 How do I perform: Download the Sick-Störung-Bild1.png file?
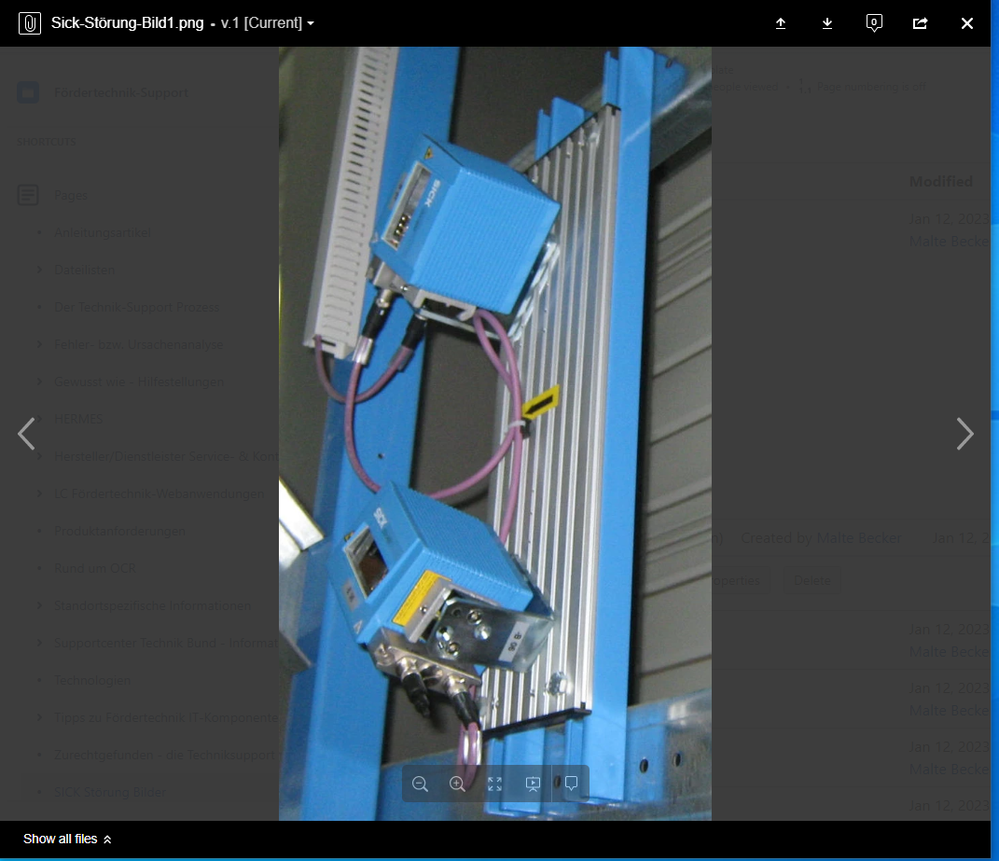[827, 24]
